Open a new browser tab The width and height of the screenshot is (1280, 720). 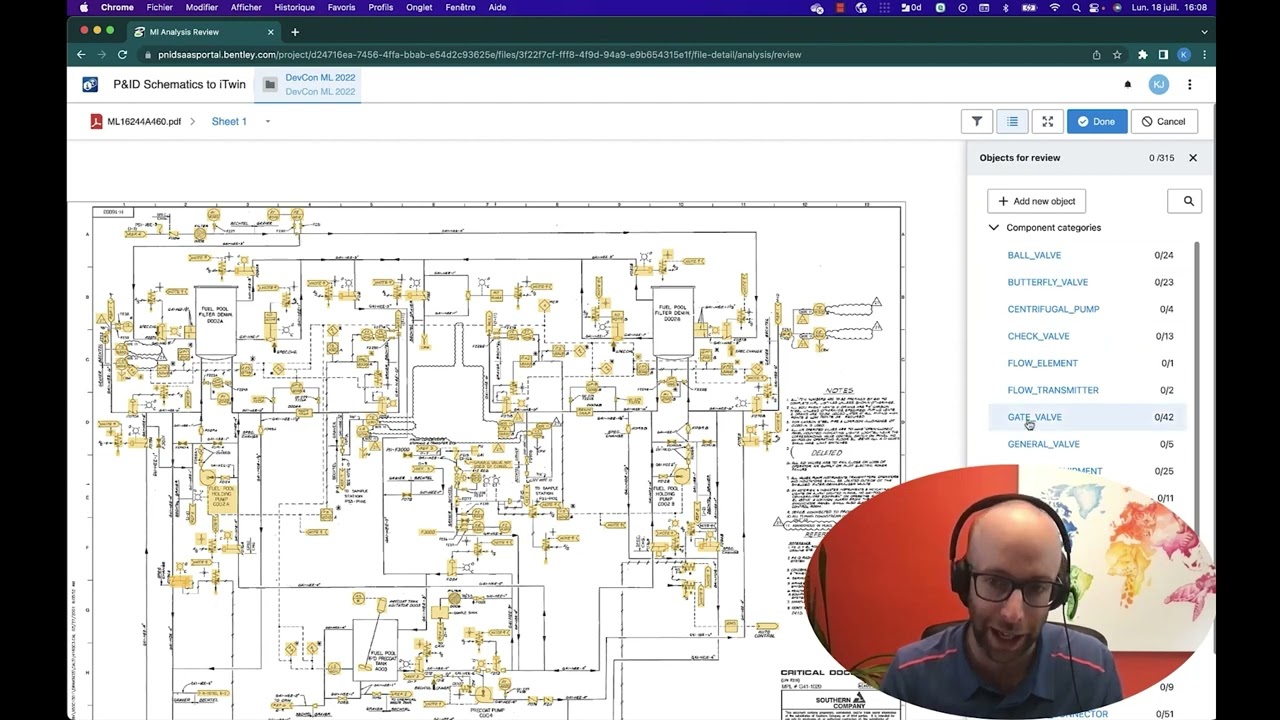295,32
